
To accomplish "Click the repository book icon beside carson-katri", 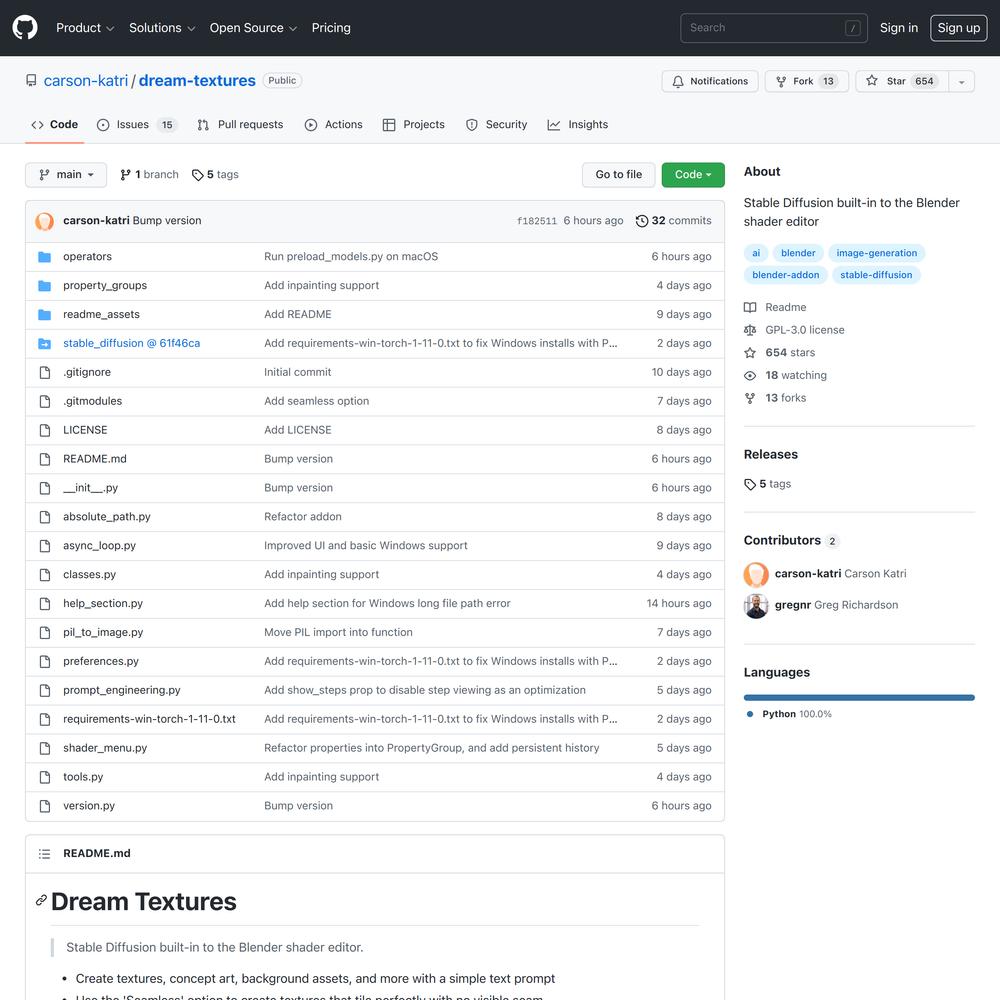I will tap(31, 80).
